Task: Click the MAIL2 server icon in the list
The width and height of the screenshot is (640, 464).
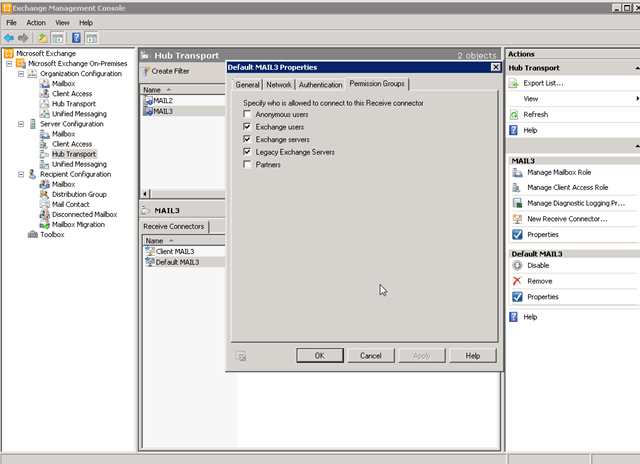Action: [148, 100]
